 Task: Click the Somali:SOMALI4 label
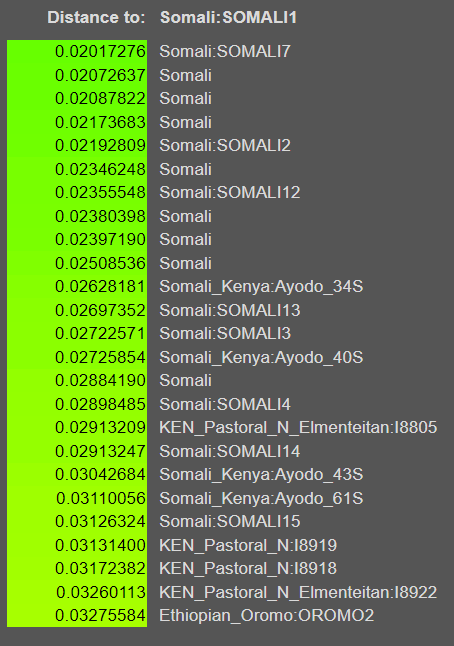pyautogui.click(x=225, y=404)
